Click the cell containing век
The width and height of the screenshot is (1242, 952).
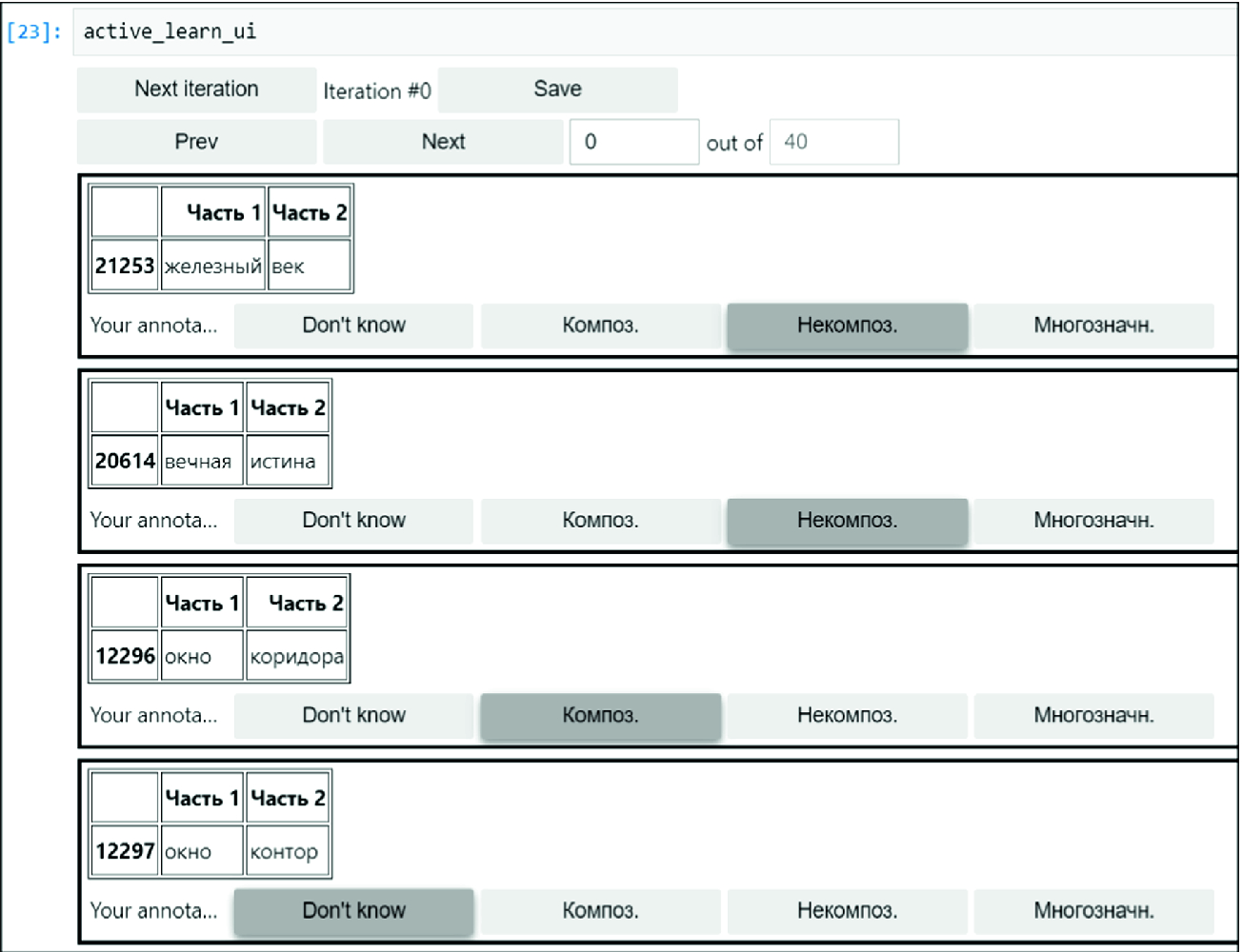(x=310, y=266)
